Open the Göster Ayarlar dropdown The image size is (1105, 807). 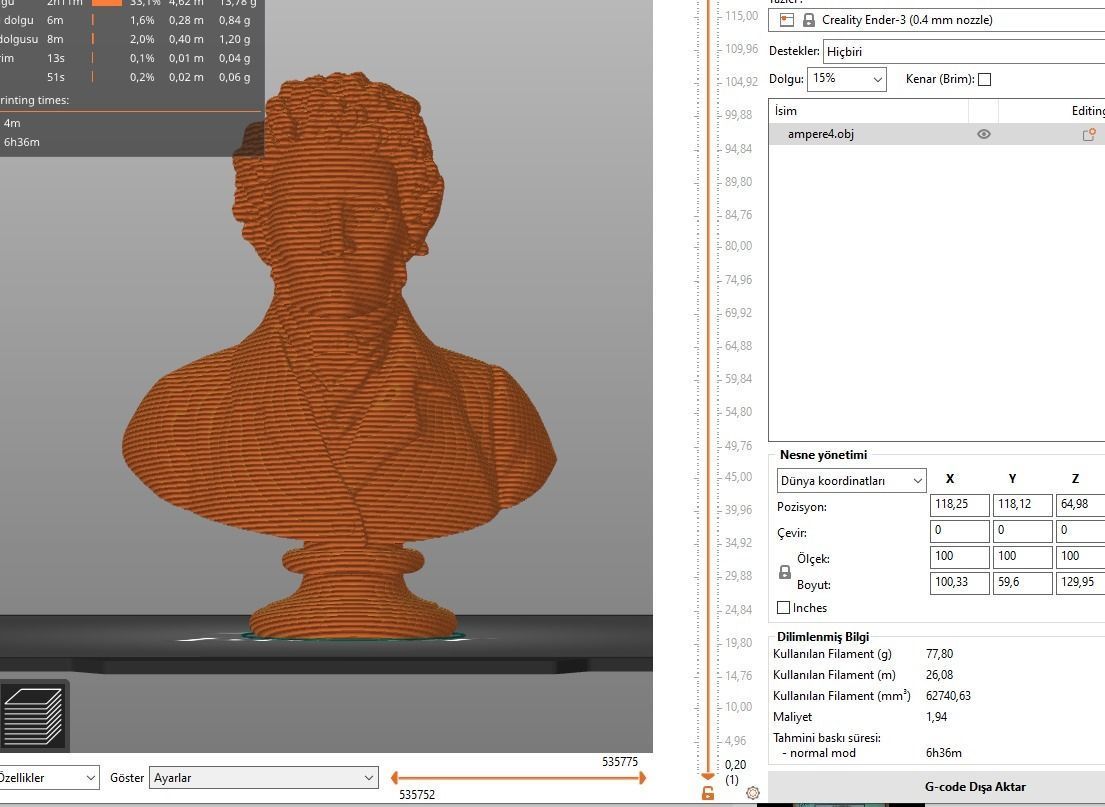(264, 777)
